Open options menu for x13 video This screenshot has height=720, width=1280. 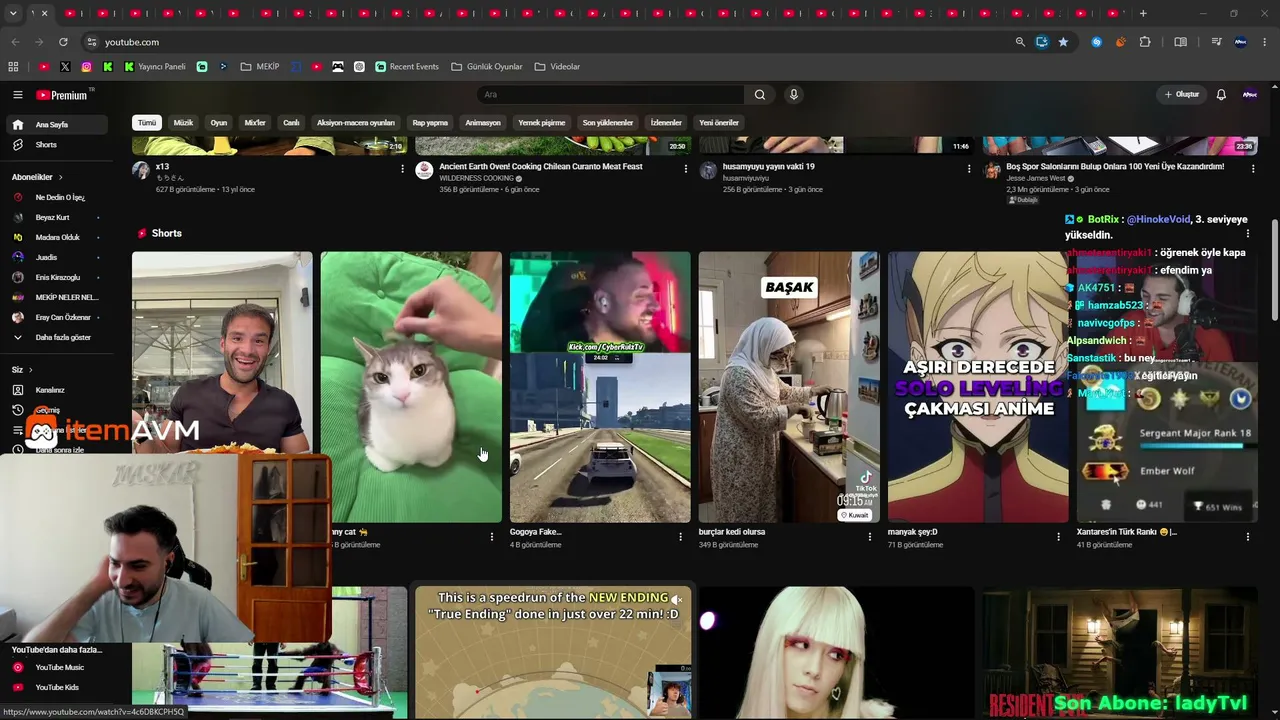402,169
